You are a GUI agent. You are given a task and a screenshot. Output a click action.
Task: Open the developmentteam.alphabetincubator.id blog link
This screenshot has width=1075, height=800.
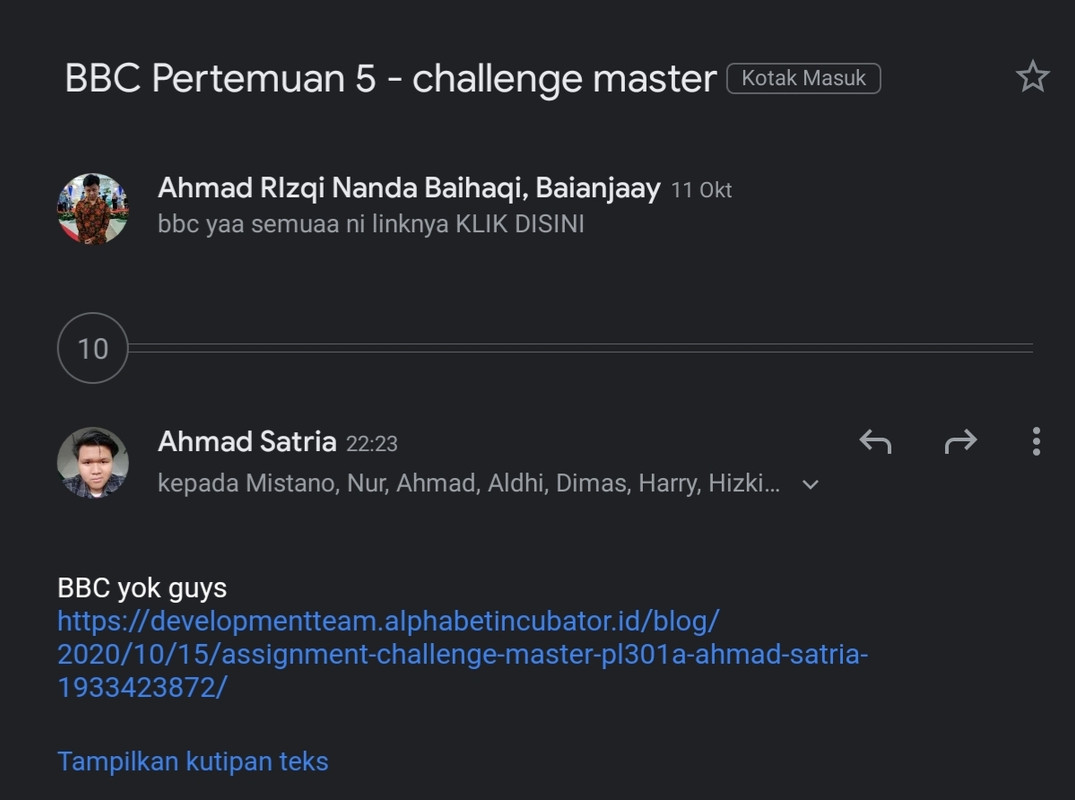(x=462, y=655)
